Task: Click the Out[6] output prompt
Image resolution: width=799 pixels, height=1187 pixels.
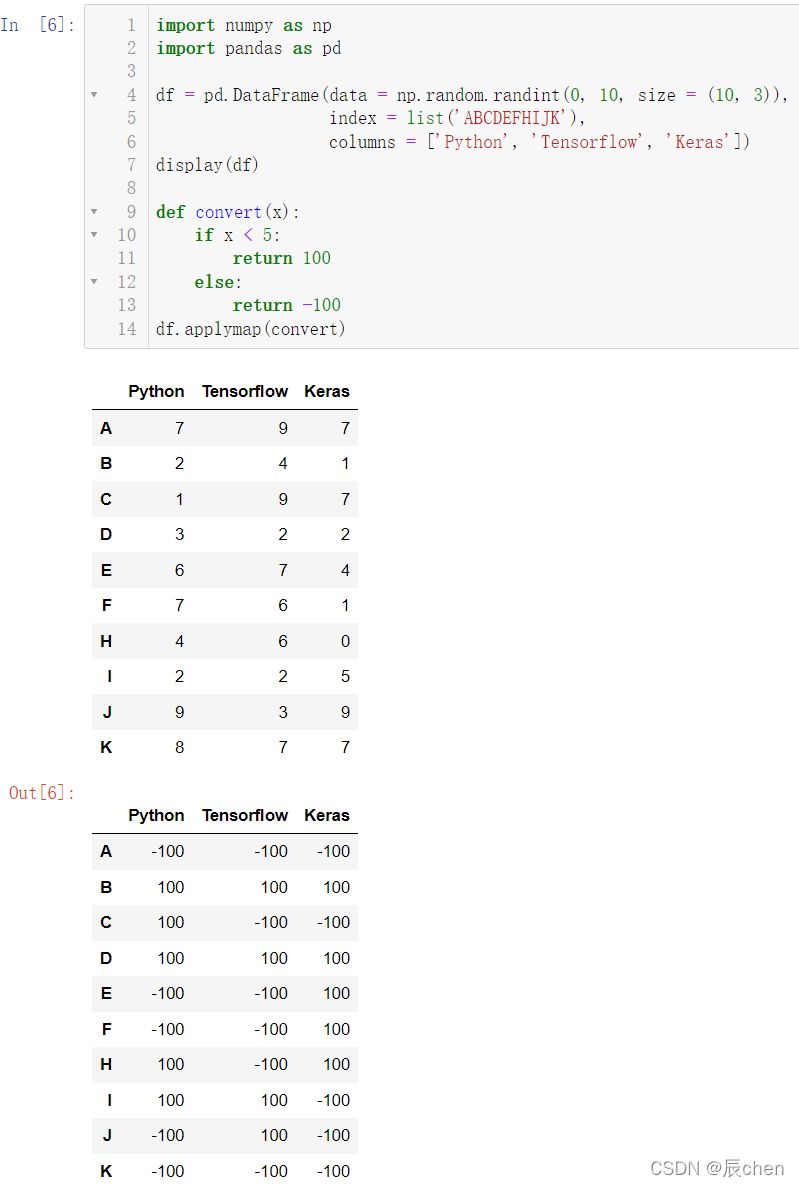Action: (x=42, y=793)
